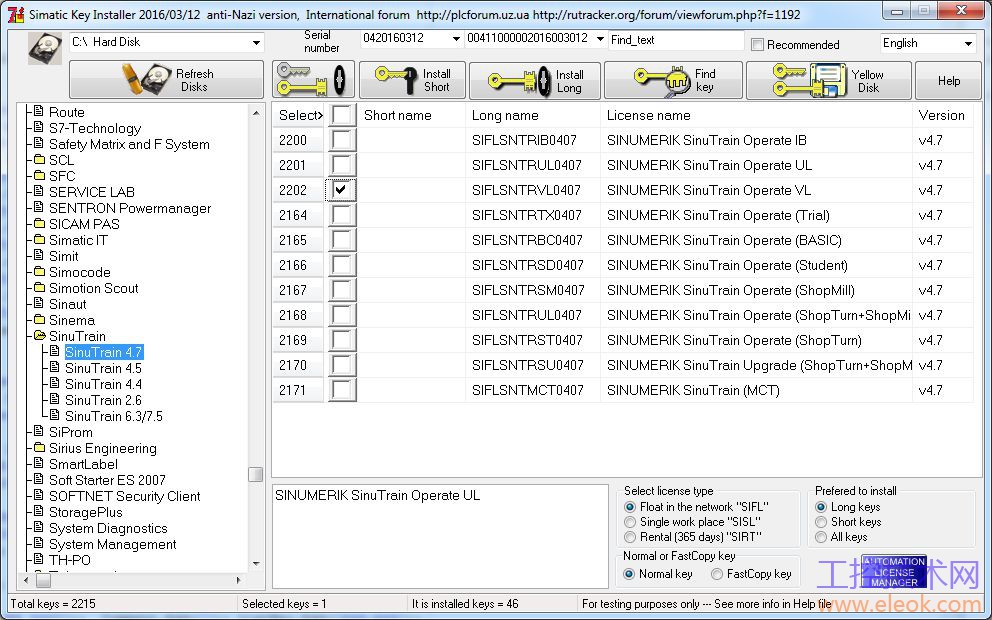This screenshot has width=992, height=620.
Task: Open the Help button
Action: [x=948, y=80]
